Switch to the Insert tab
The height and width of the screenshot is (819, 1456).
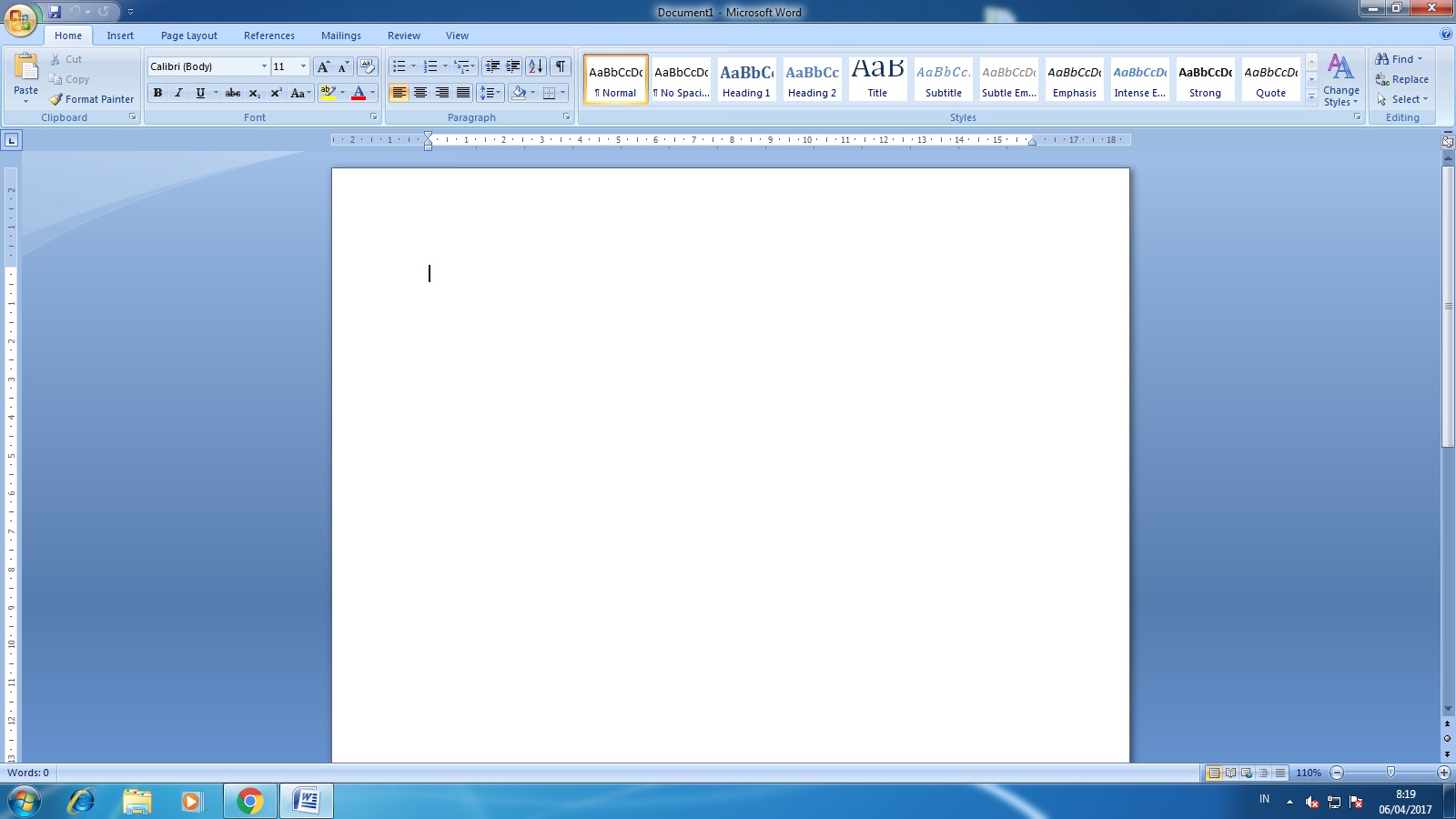coord(120,35)
